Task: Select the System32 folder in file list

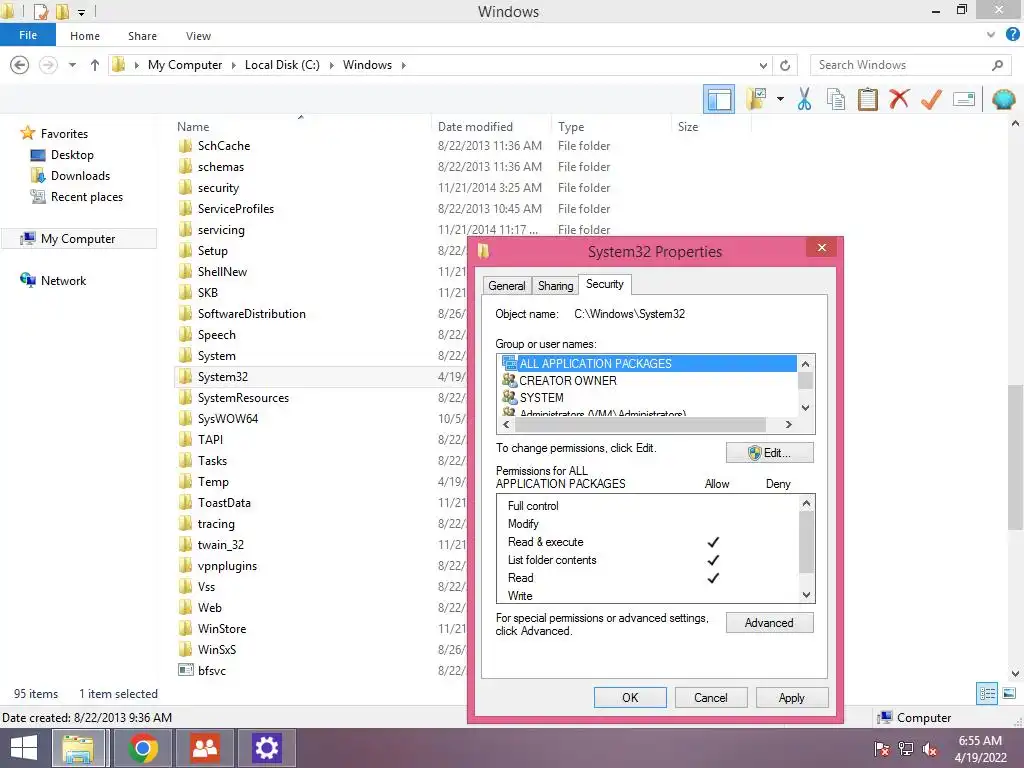Action: pyautogui.click(x=223, y=377)
